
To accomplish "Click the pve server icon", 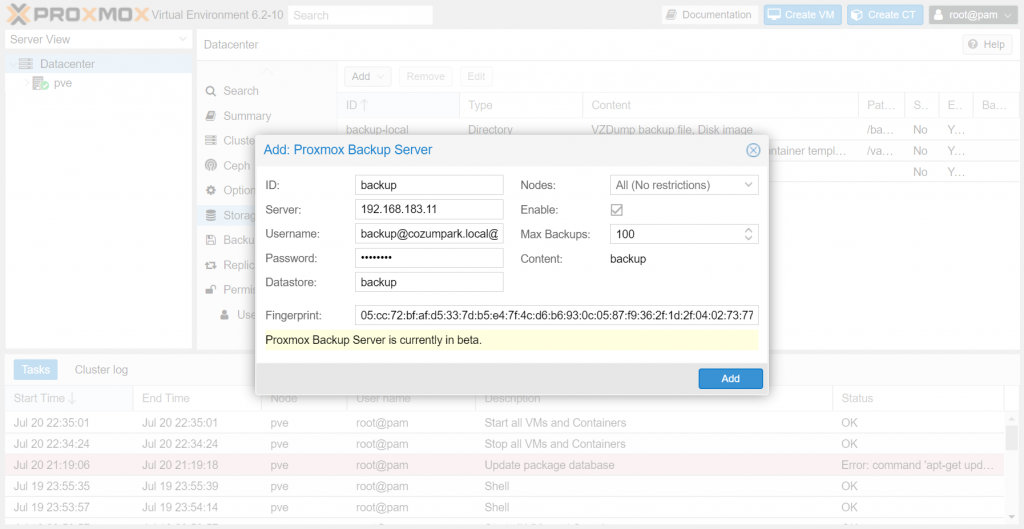I will [x=40, y=83].
